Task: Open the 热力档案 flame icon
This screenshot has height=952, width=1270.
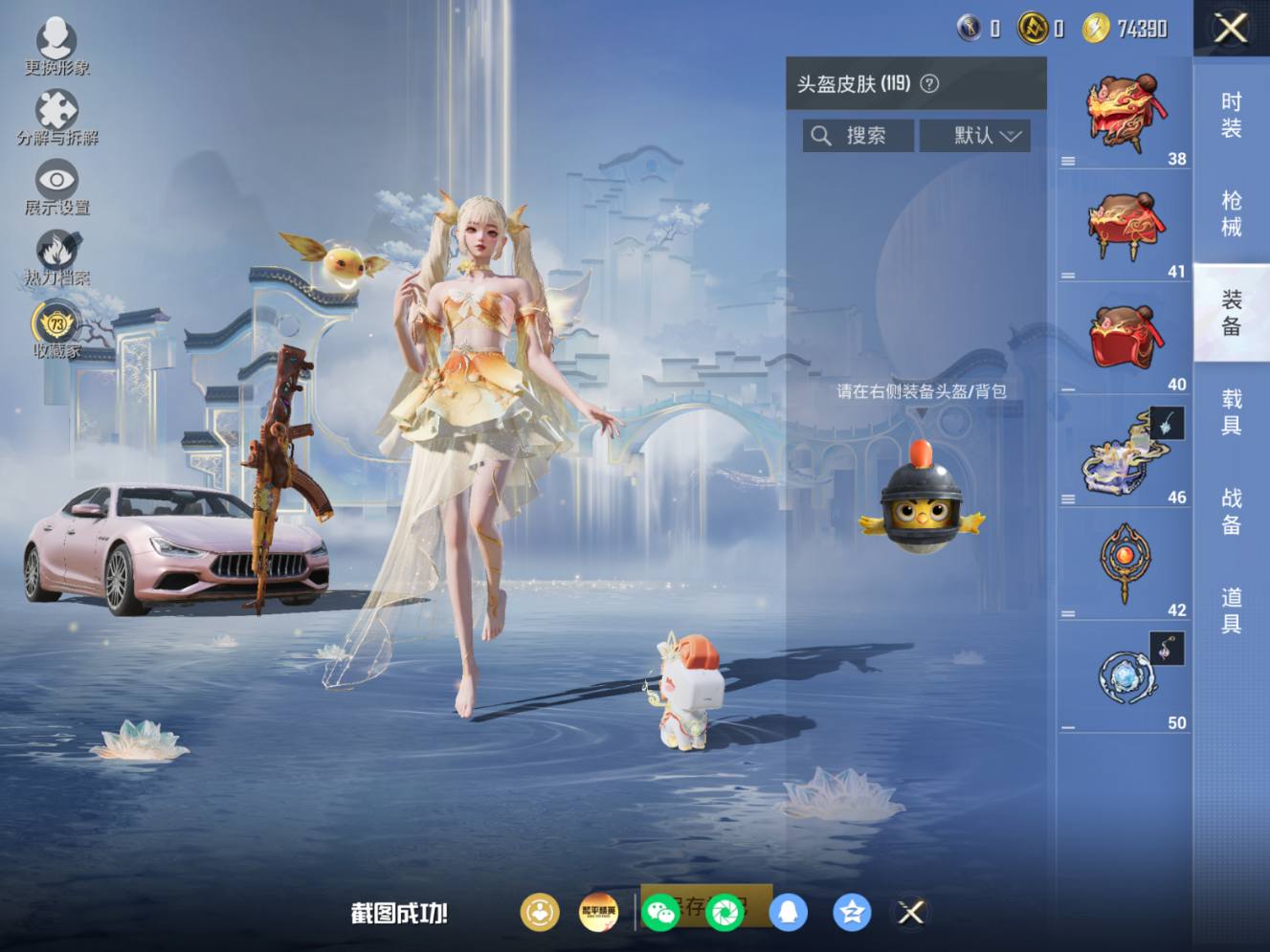Action: pyautogui.click(x=56, y=250)
